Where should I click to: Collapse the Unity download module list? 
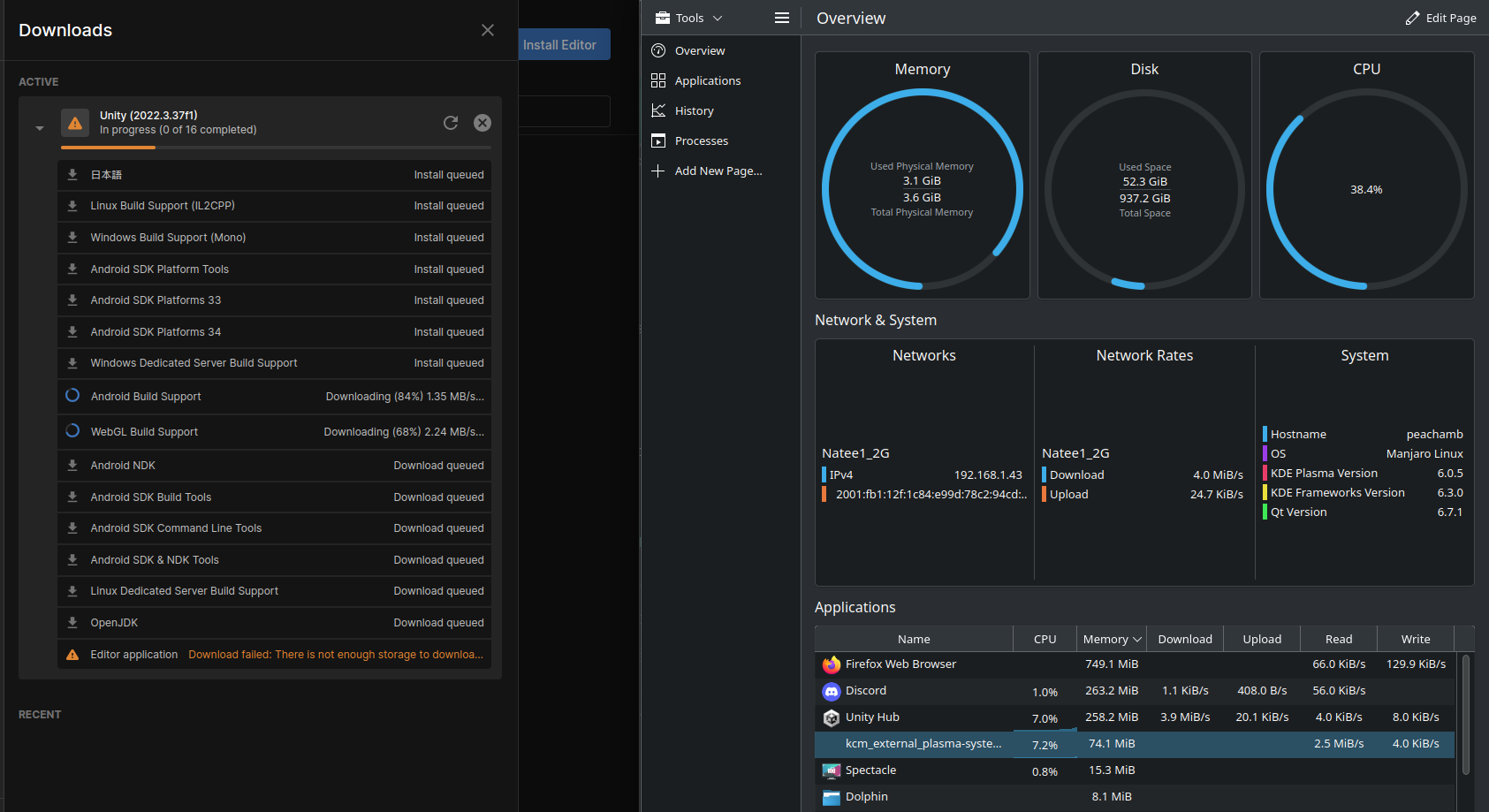coord(40,128)
